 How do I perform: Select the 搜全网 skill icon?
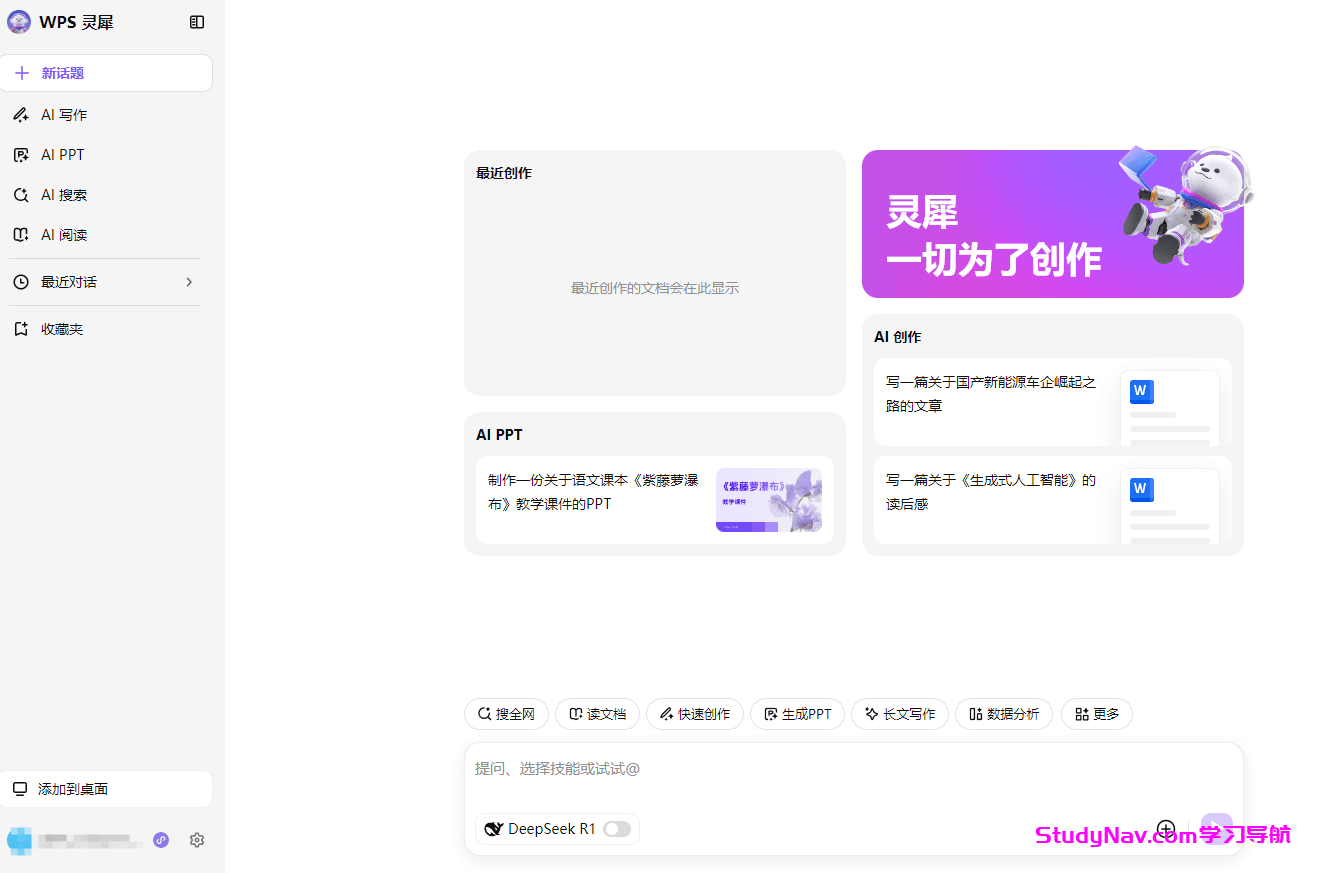pyautogui.click(x=506, y=713)
